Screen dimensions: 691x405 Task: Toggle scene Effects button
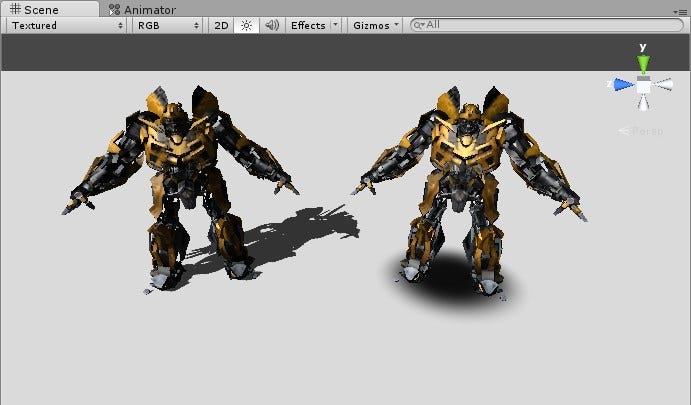[x=308, y=26]
